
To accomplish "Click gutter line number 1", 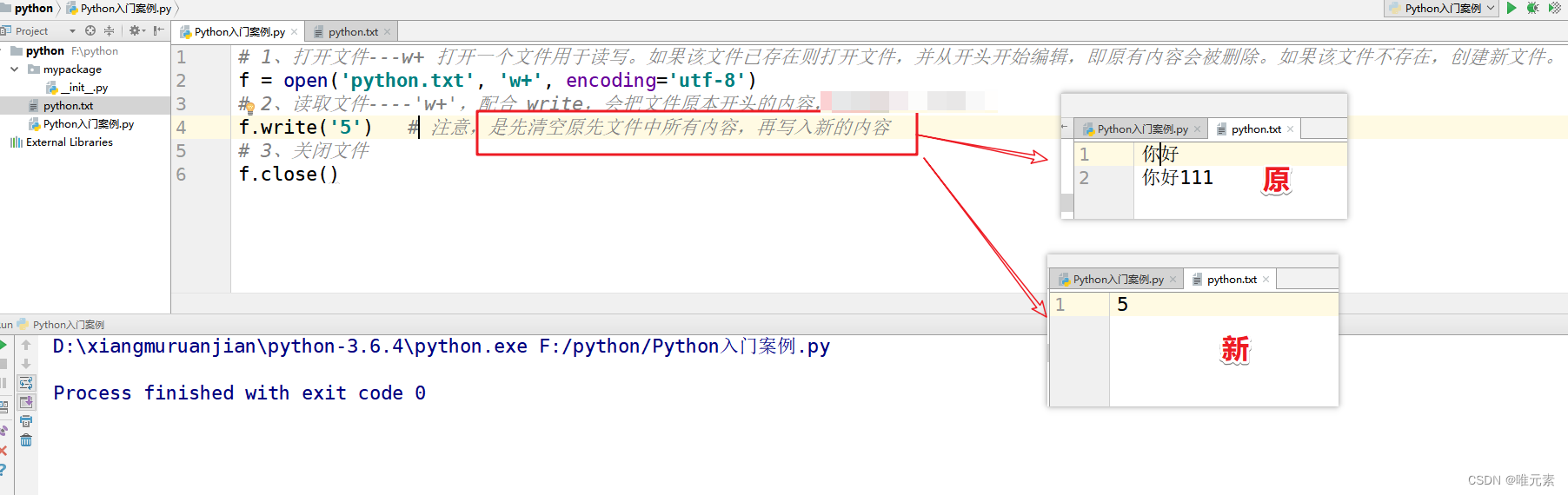I will [x=182, y=57].
